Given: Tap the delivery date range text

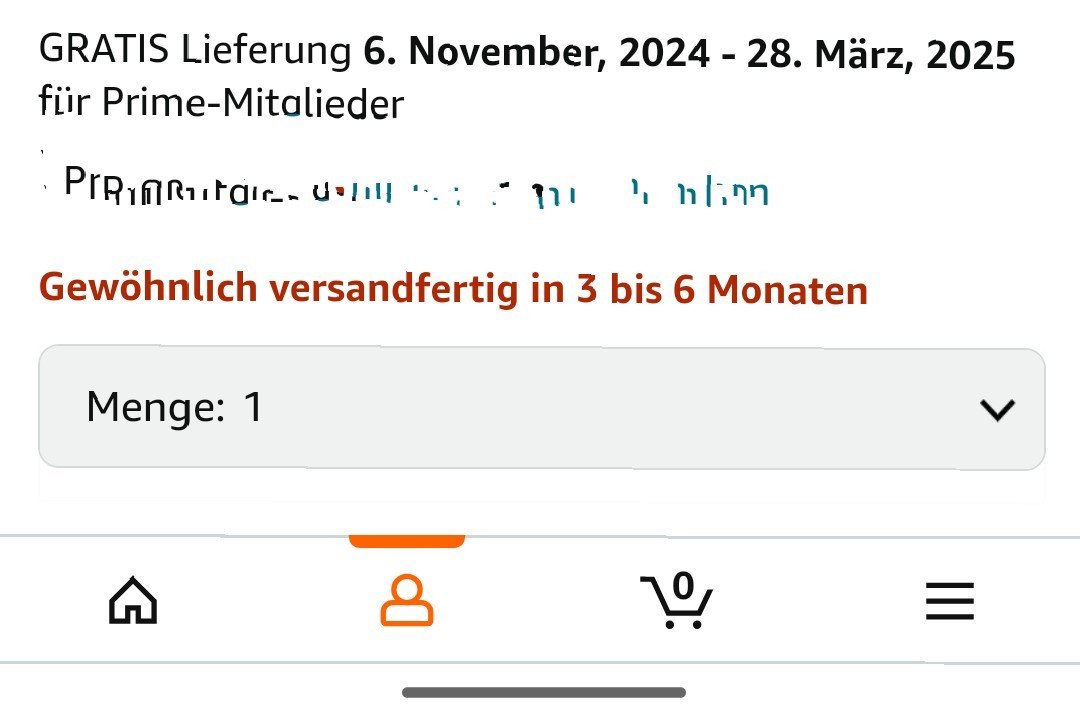Looking at the screenshot, I should [688, 54].
